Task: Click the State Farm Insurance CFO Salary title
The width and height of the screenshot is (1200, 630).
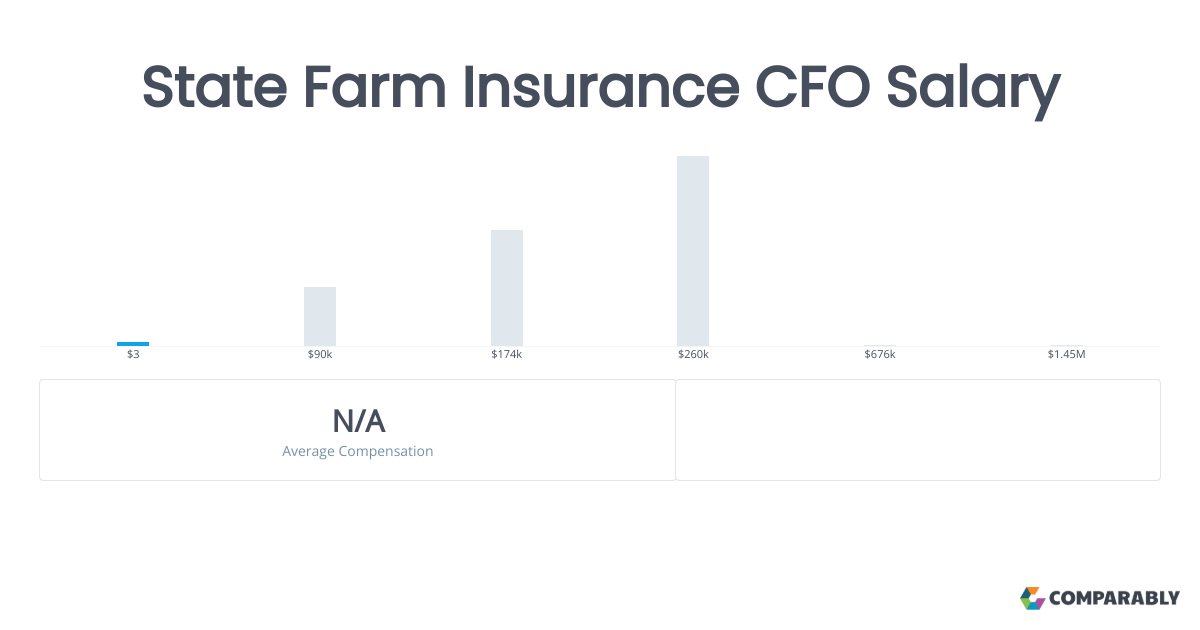Action: pos(600,87)
